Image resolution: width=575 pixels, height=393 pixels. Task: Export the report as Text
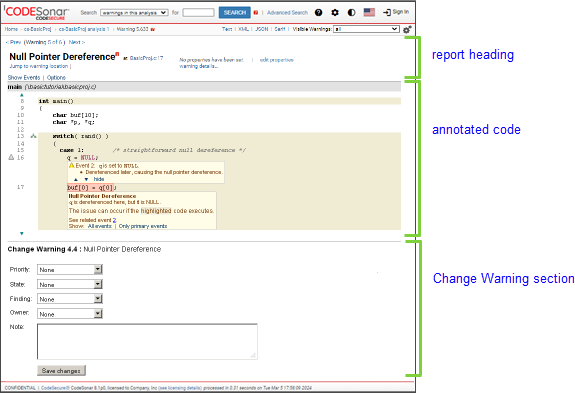227,29
